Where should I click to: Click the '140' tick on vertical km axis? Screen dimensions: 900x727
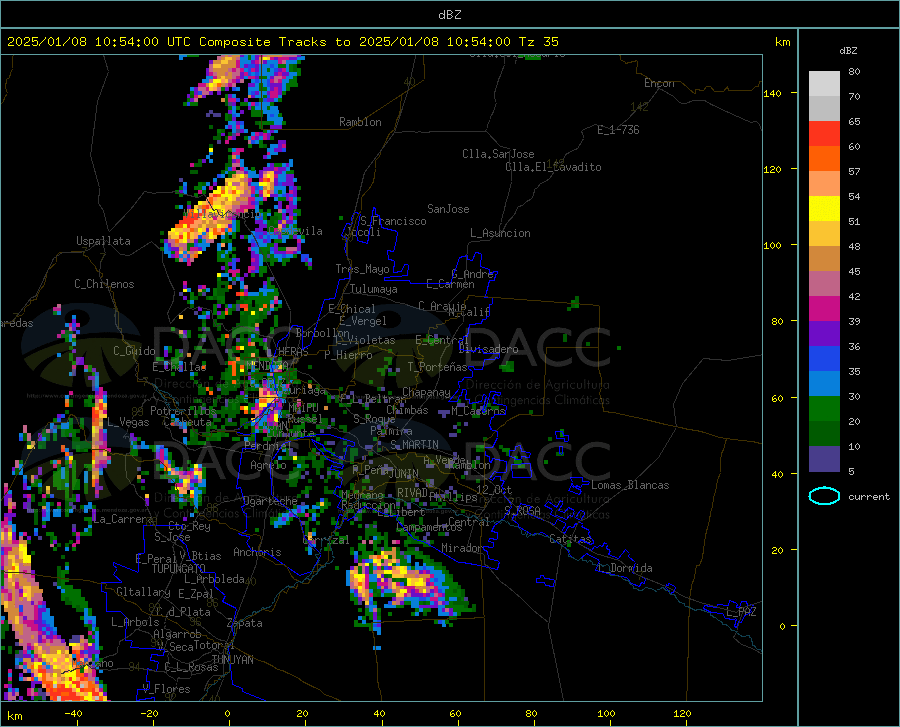point(772,93)
